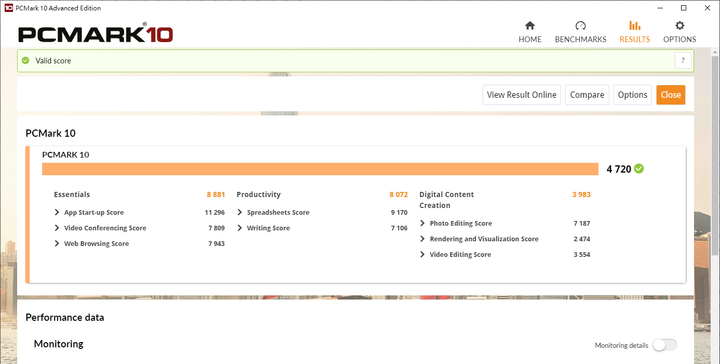Click green check next to 4 720 score
Viewport: 720px width, 364px height.
[x=639, y=168]
